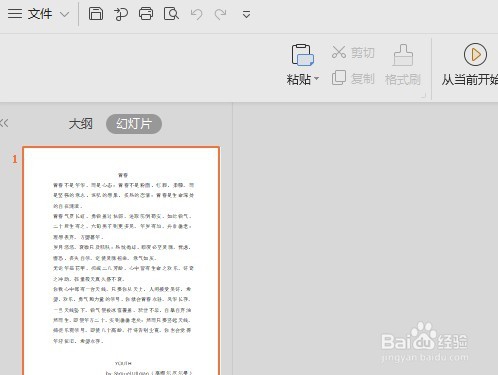
Task: Click the 剪切 cut button
Action: [x=353, y=52]
